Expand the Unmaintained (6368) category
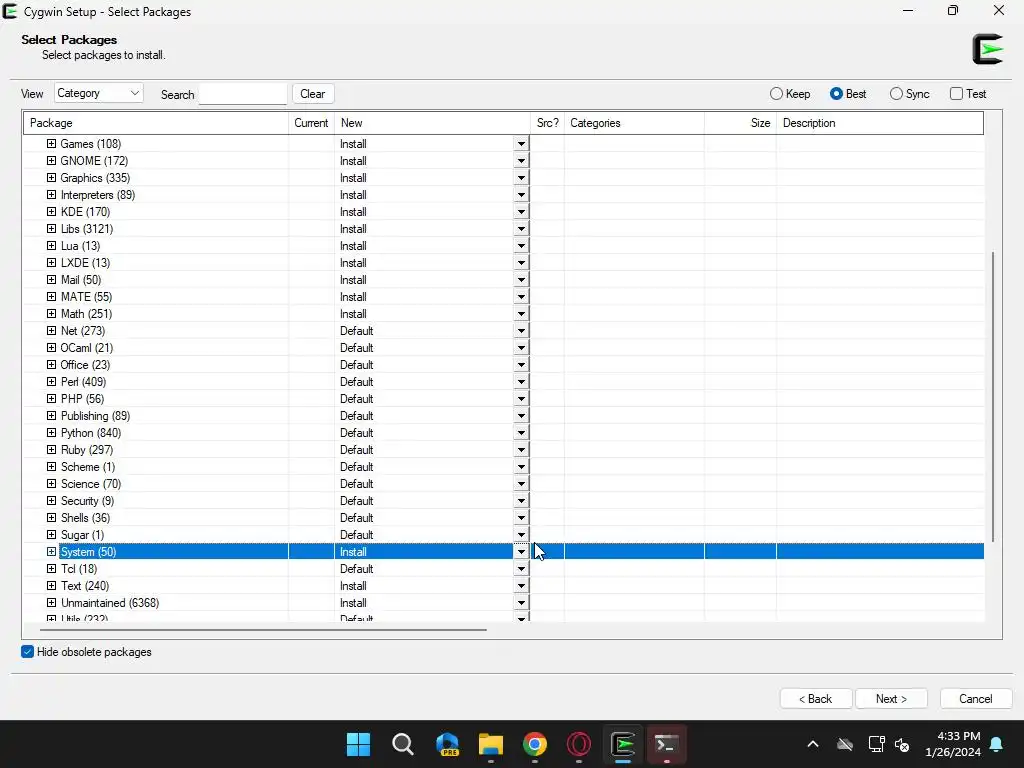1024x768 pixels. [x=52, y=603]
